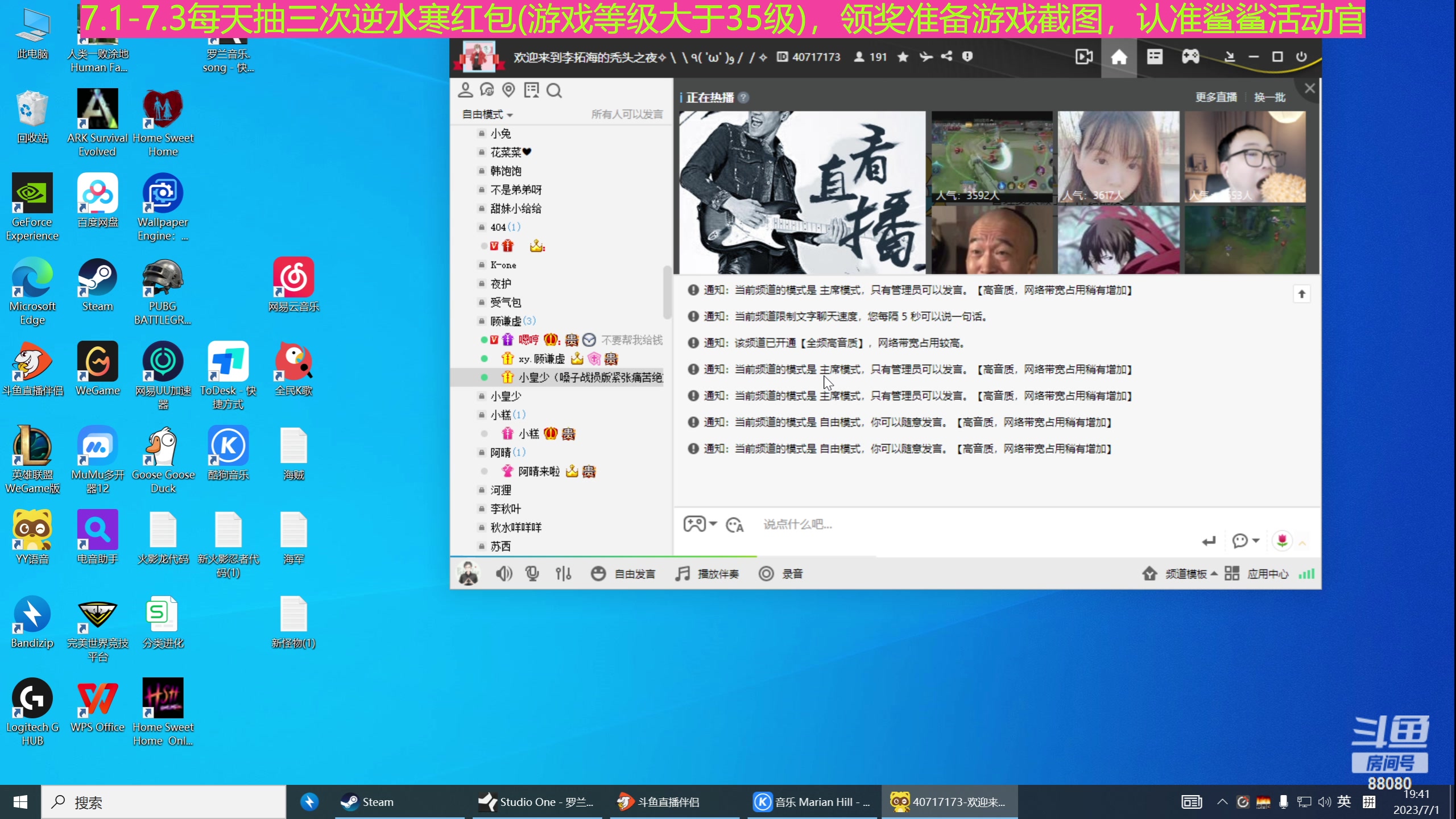
Task: Toggle 自由发言 free speech mode
Action: coord(624,573)
